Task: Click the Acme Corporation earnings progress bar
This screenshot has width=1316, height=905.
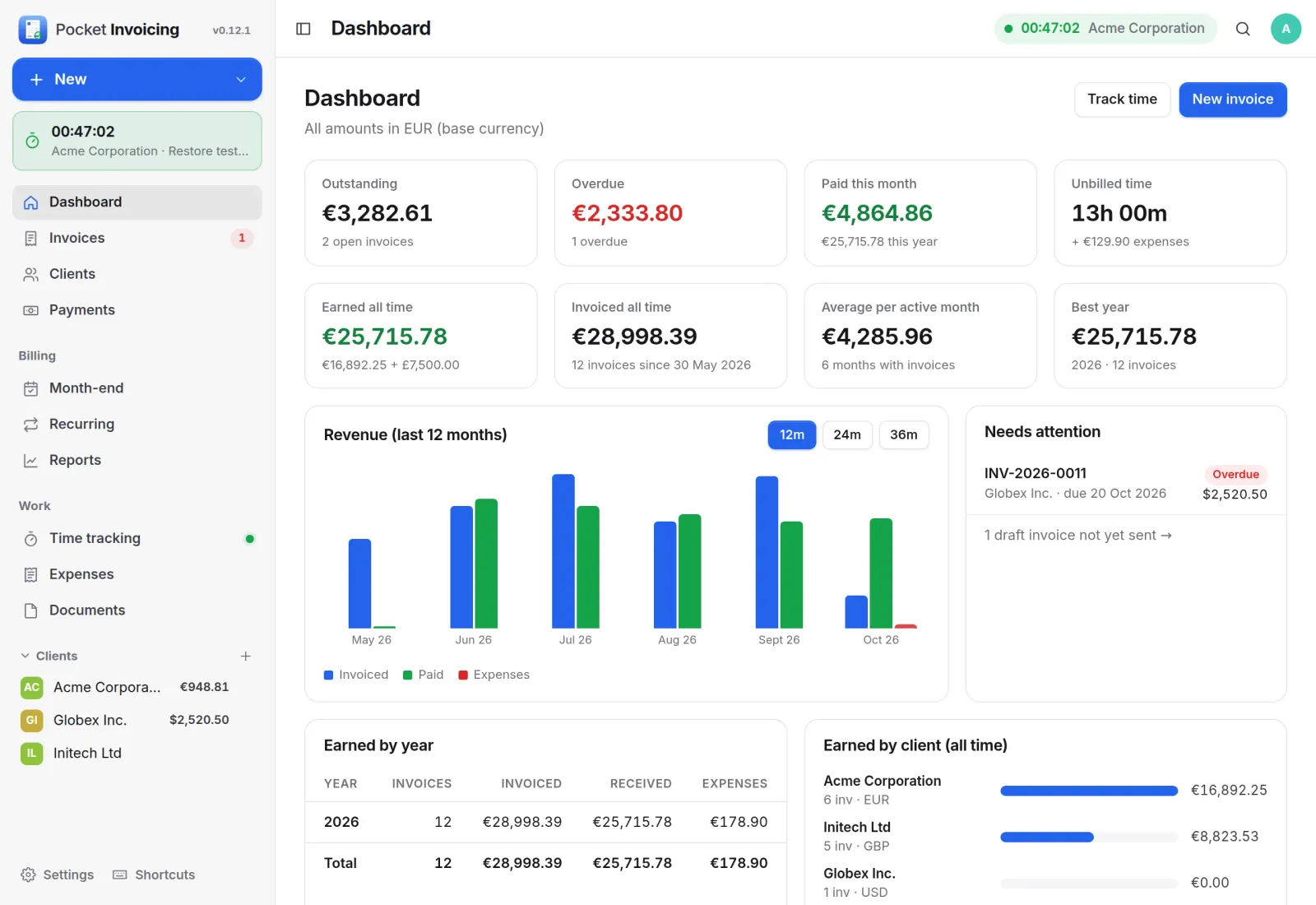Action: click(x=1089, y=791)
